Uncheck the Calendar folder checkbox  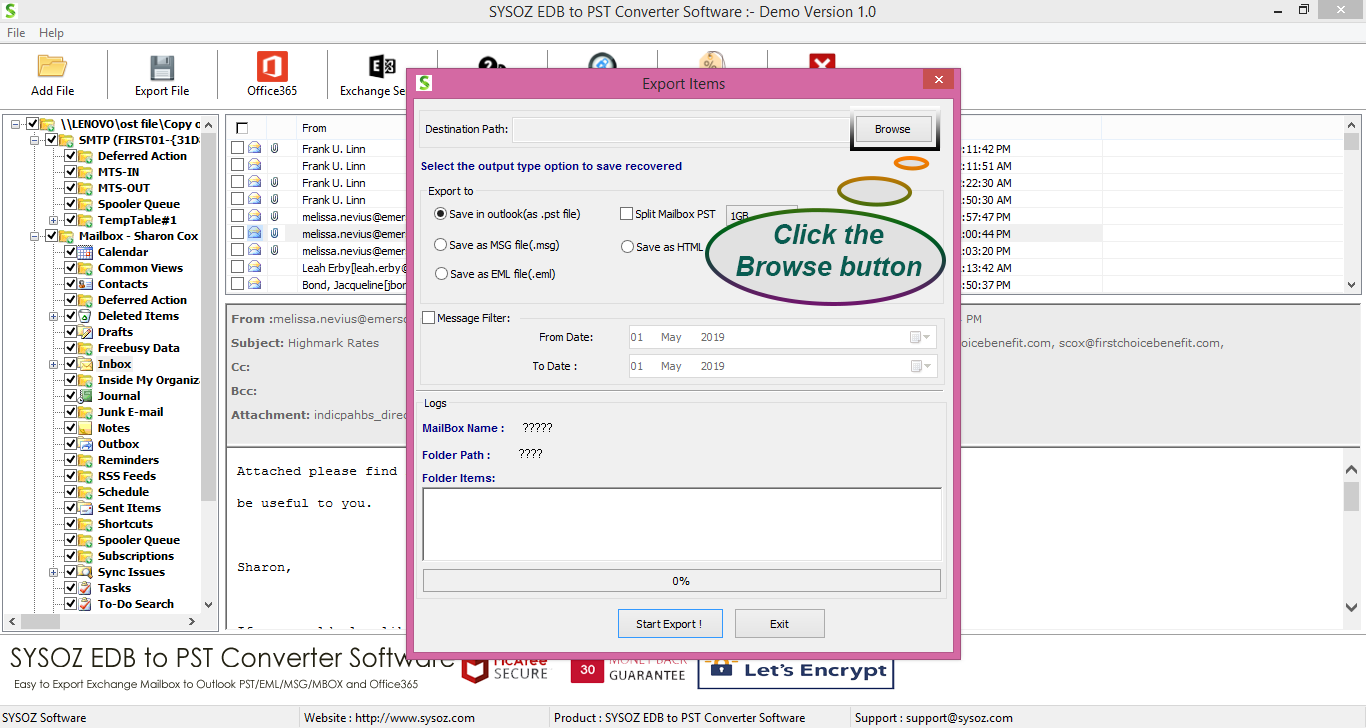tap(71, 252)
